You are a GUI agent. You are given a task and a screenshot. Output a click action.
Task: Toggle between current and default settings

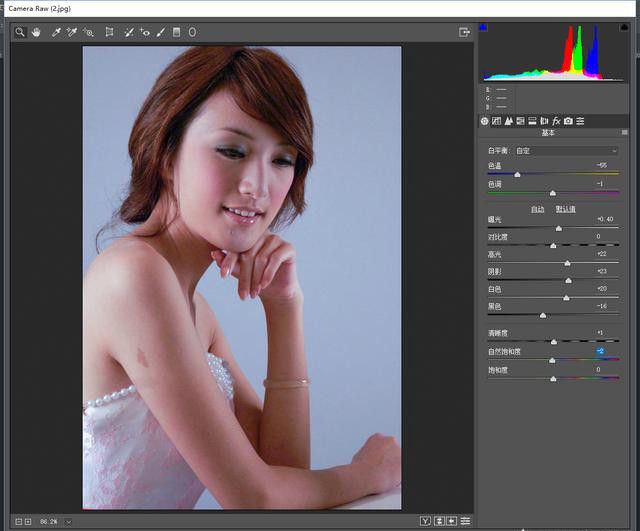click(465, 521)
